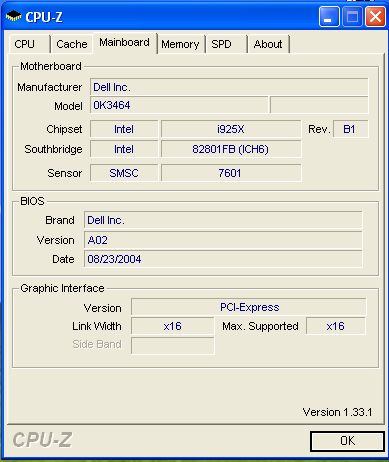Viewport: 389px width, 462px height.
Task: Click the greyed Side Band label
Action: pos(97,344)
